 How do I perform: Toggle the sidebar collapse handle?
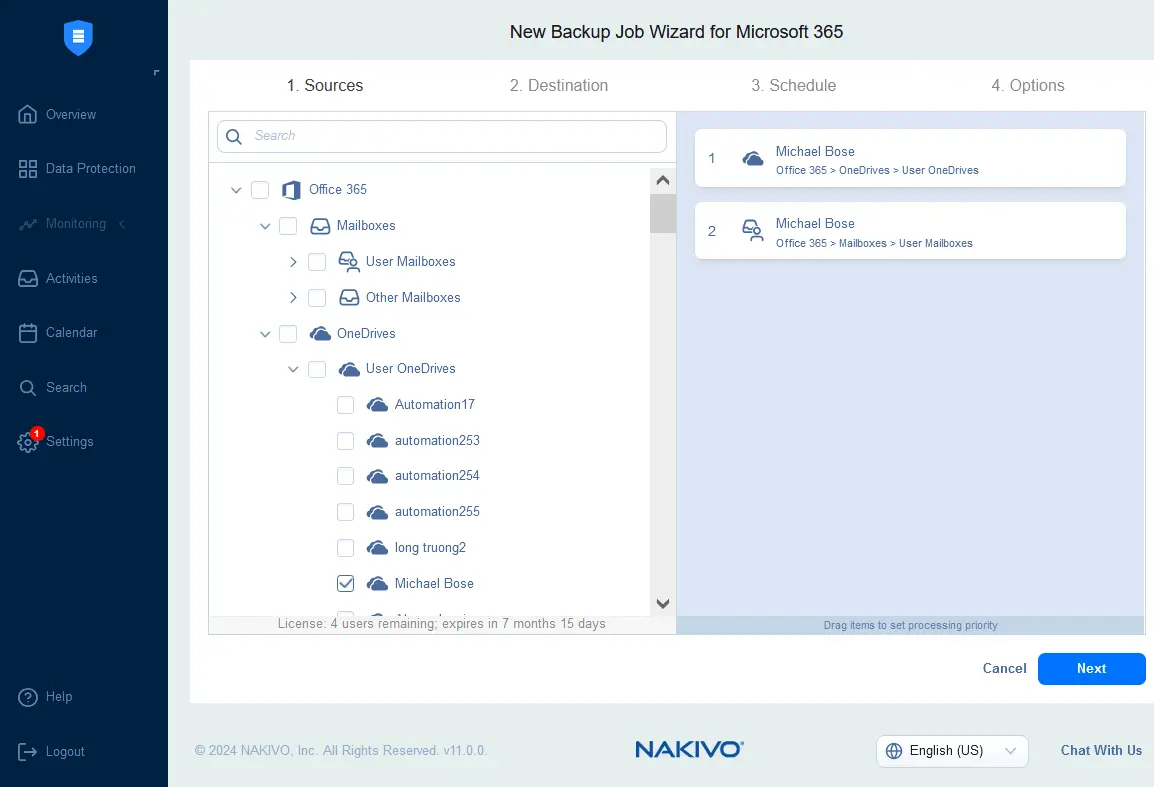point(156,72)
